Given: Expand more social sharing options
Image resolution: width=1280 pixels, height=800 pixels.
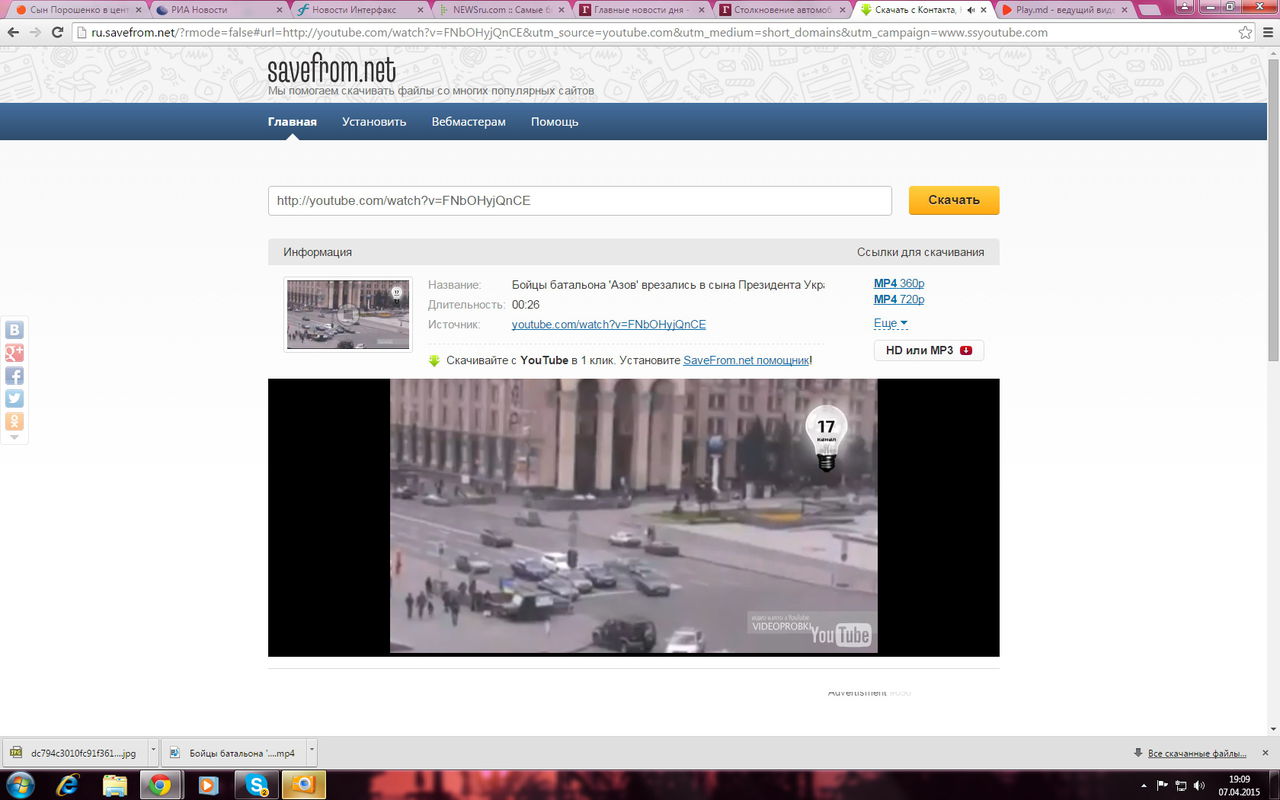Looking at the screenshot, I should [14, 438].
